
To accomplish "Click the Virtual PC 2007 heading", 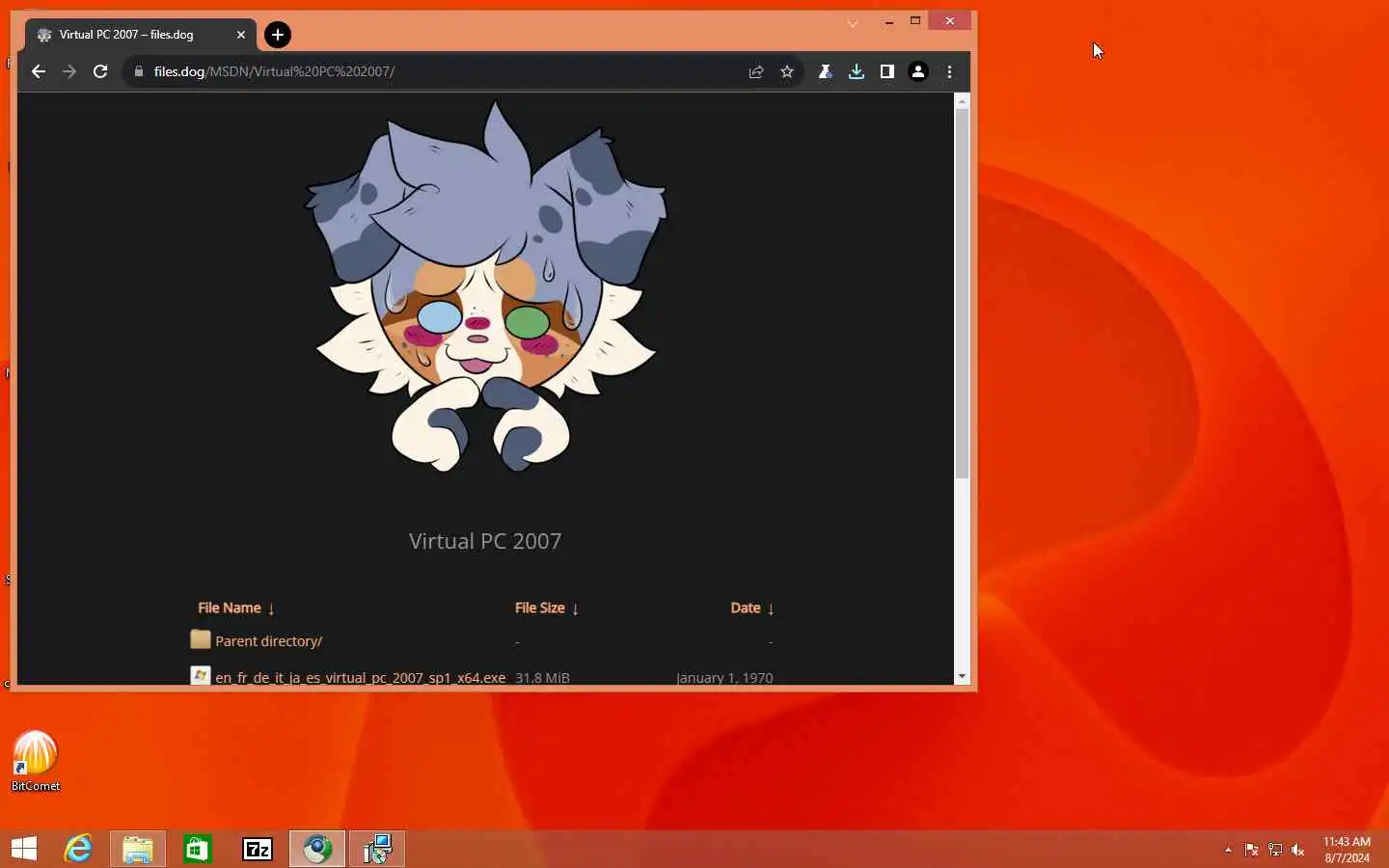I will coord(485,541).
